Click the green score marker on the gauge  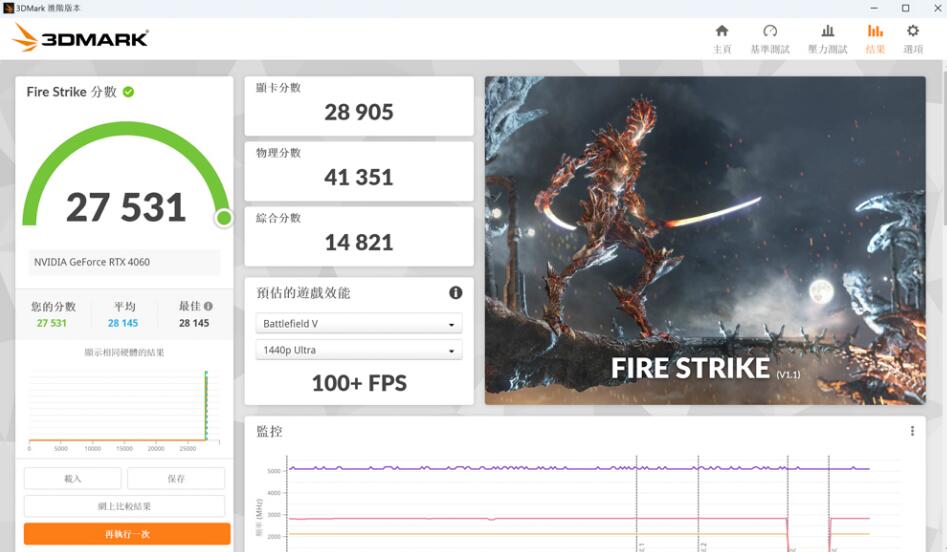[224, 217]
